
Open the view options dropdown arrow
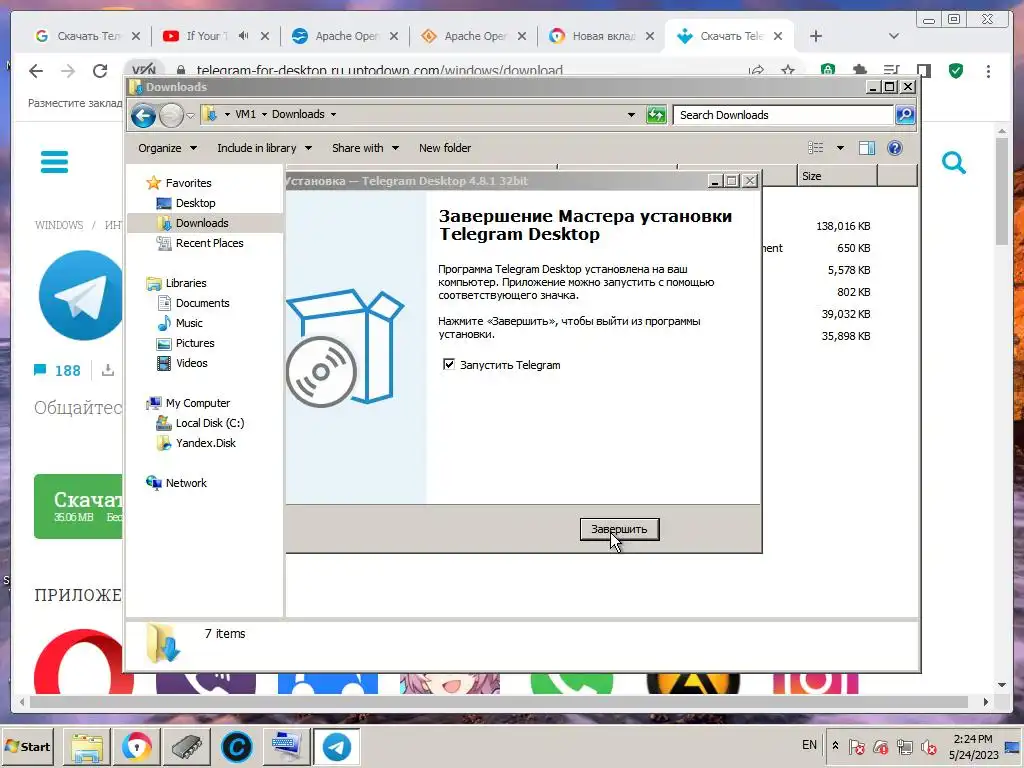[840, 148]
